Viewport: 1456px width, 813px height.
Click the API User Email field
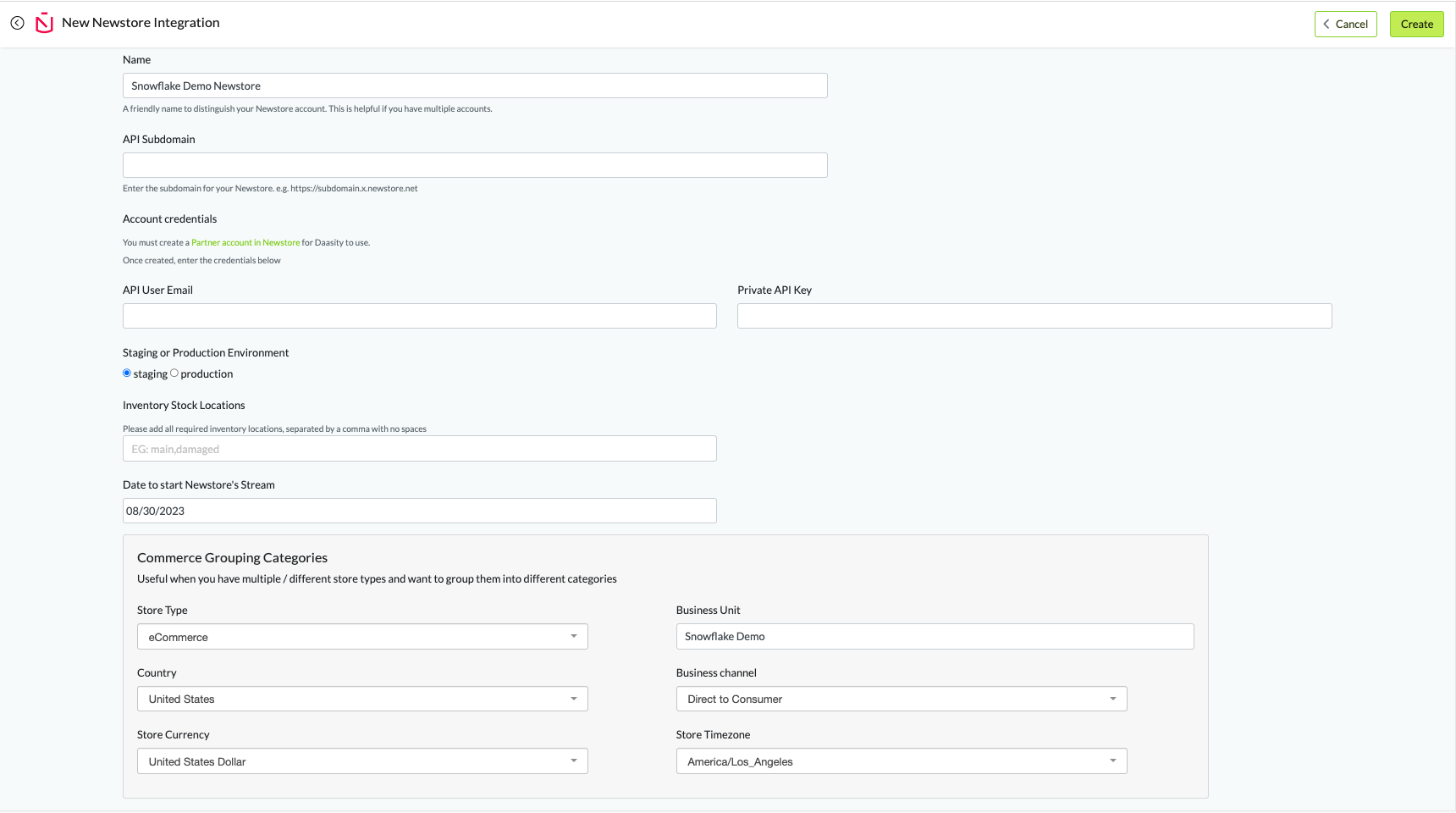[x=419, y=316]
